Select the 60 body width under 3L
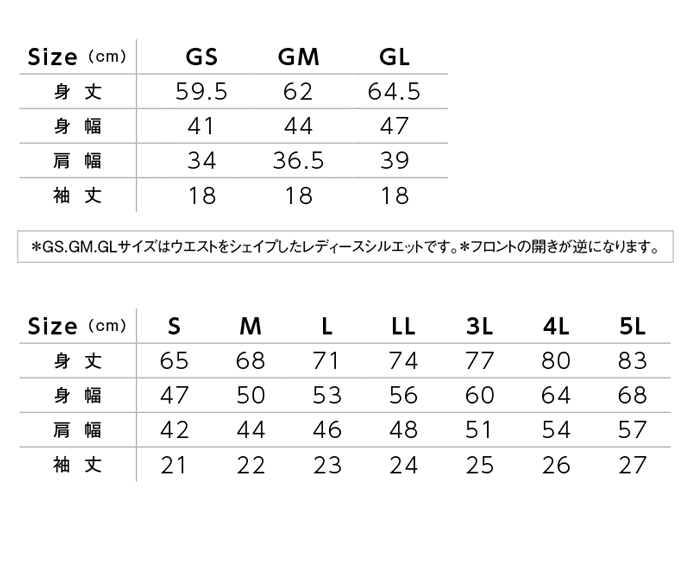The width and height of the screenshot is (690, 561). pos(479,395)
